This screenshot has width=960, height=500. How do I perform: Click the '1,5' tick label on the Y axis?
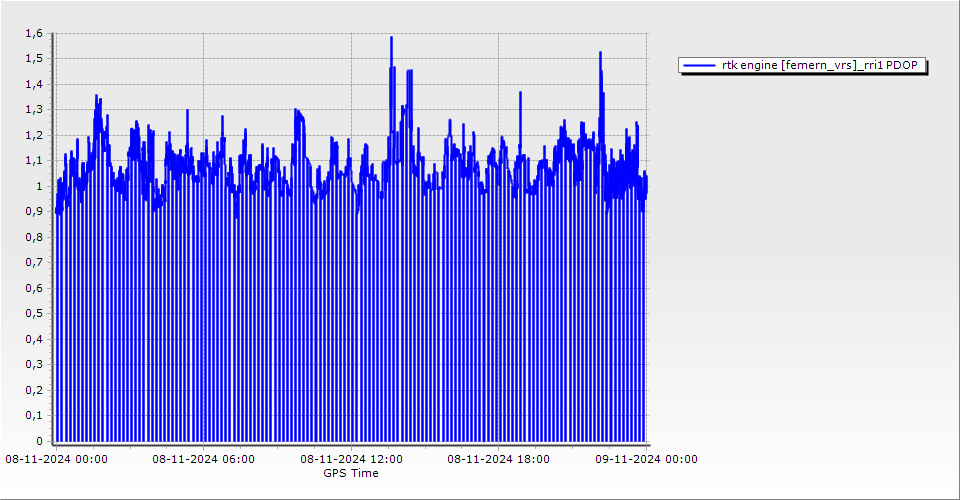coord(34,58)
